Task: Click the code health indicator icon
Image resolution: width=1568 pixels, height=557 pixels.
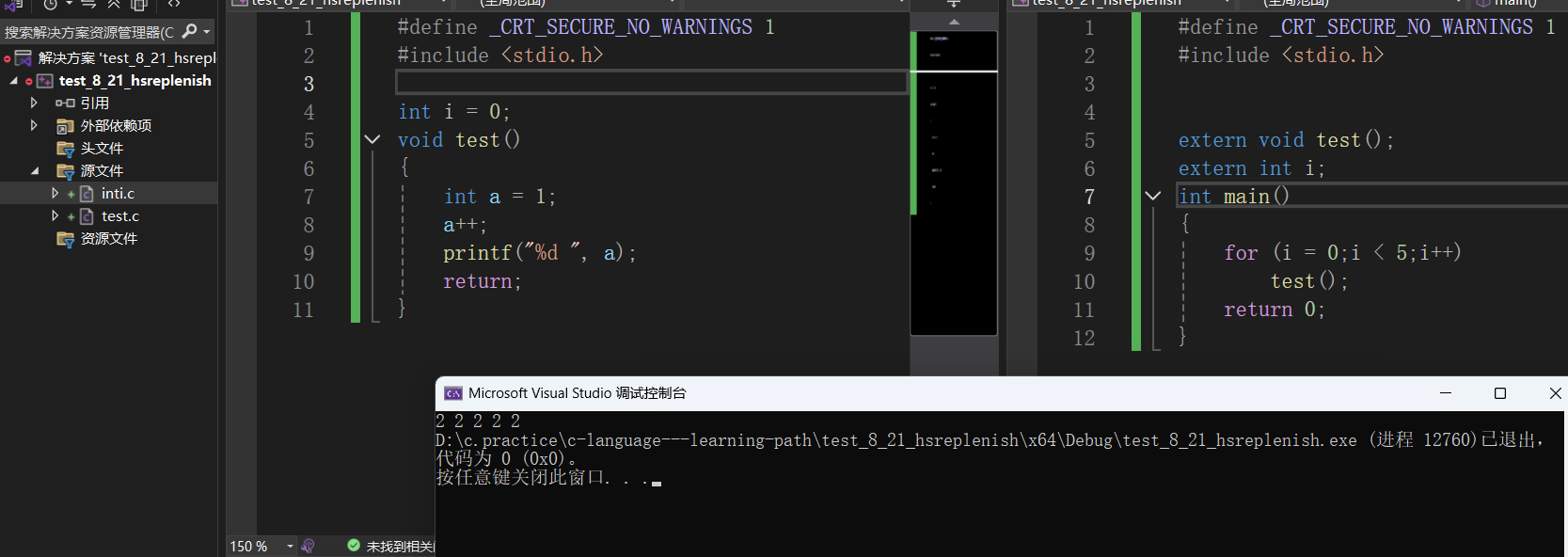Action: pyautogui.click(x=309, y=546)
